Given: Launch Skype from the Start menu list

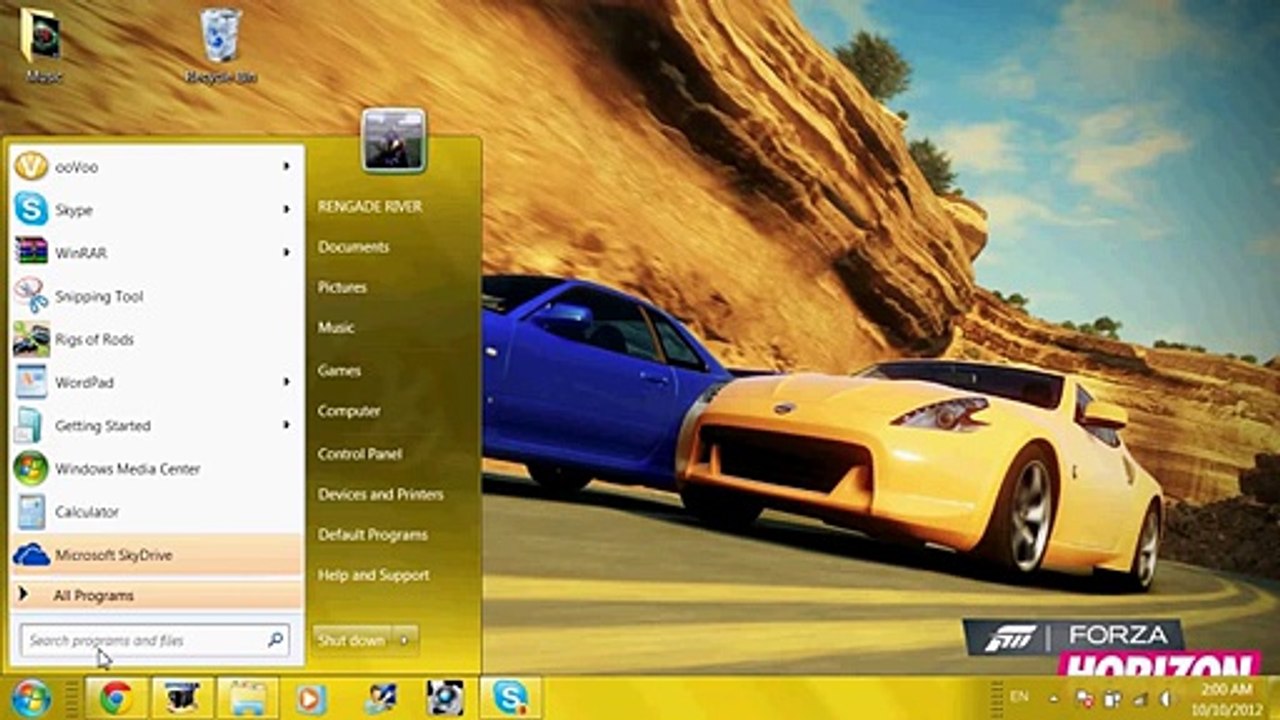Looking at the screenshot, I should pos(156,210).
